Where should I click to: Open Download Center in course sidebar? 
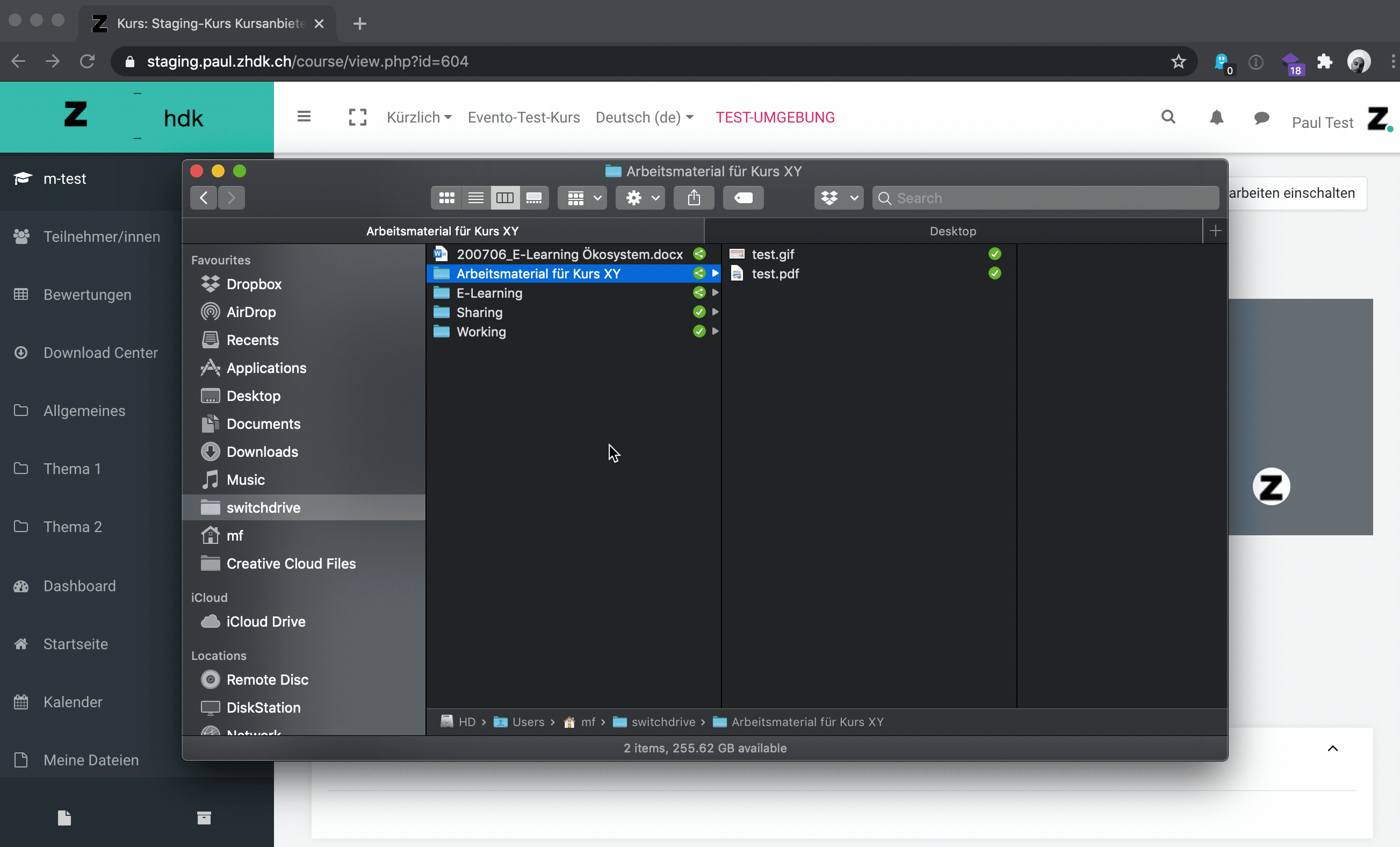pyautogui.click(x=100, y=353)
